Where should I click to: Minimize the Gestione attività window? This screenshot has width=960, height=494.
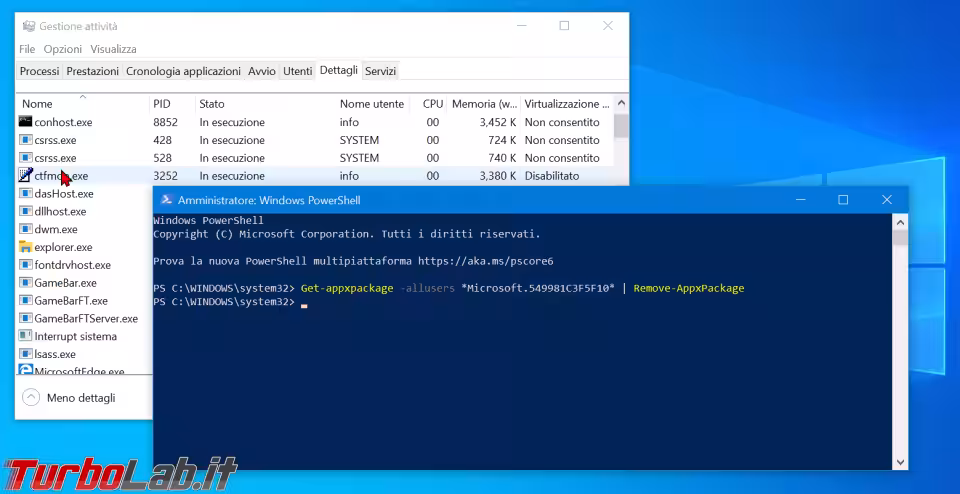522,26
